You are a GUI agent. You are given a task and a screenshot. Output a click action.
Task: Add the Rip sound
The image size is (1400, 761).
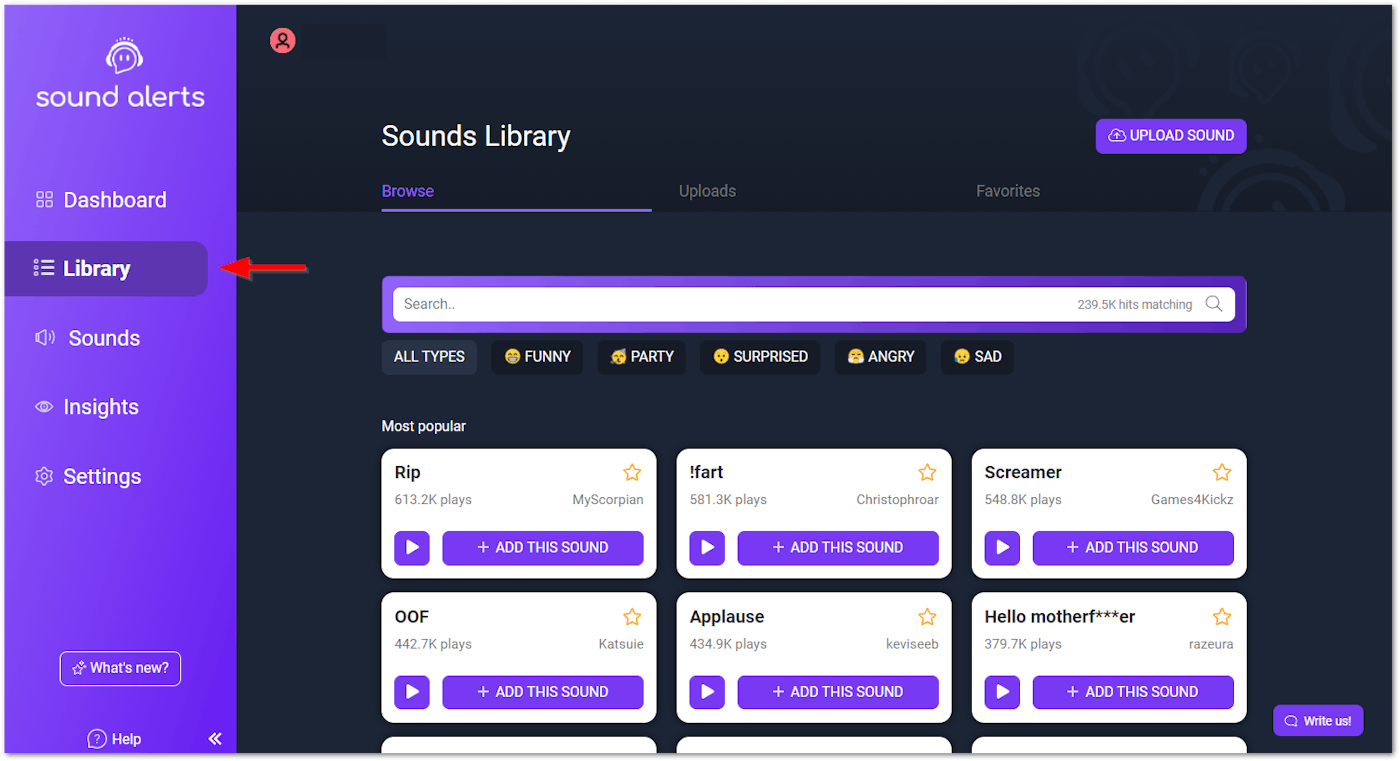(x=543, y=548)
